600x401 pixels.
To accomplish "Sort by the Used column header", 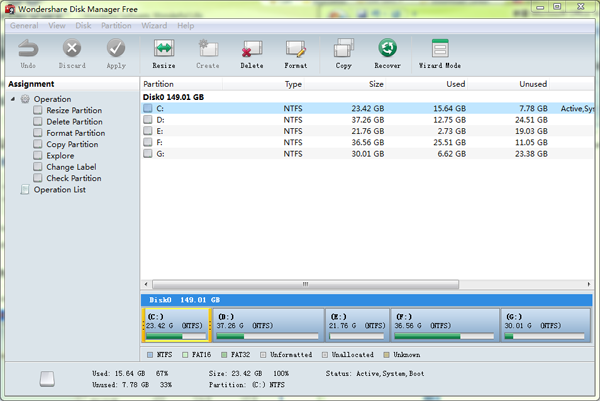I will pos(426,84).
